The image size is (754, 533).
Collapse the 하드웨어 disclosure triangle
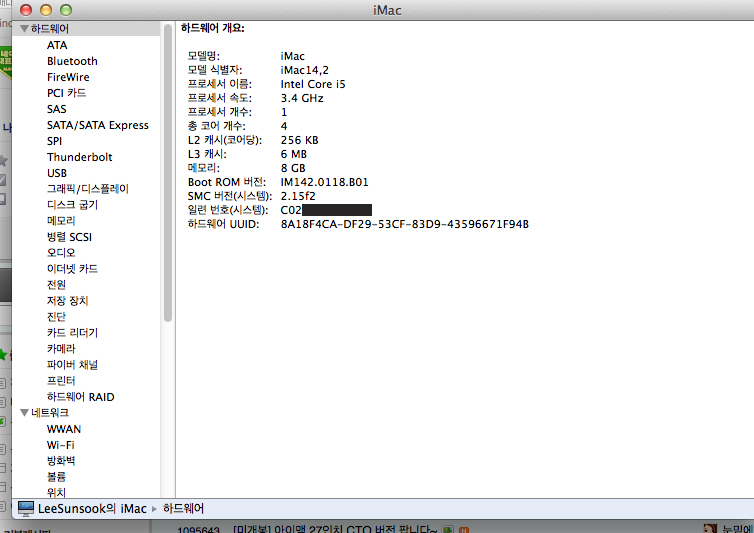(24, 29)
